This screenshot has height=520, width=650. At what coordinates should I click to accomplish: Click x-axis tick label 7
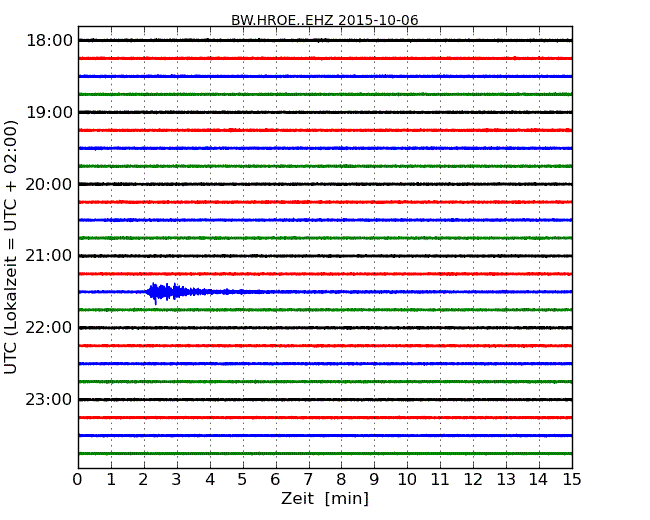[x=308, y=479]
